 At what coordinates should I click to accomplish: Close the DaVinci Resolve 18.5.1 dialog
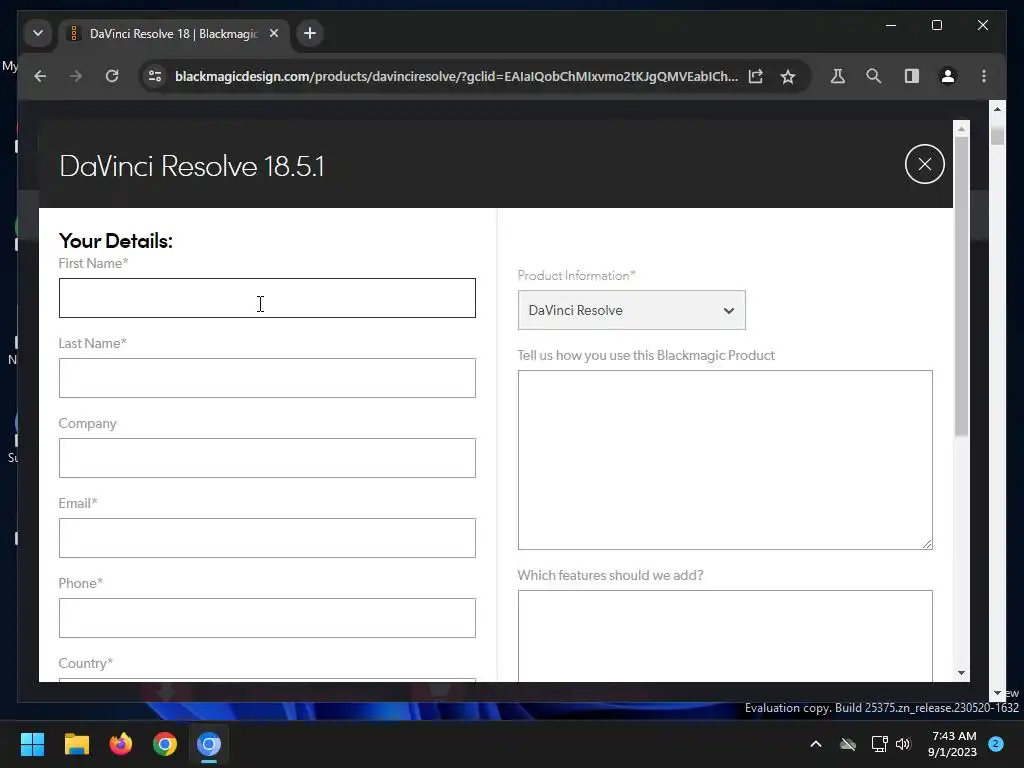pyautogui.click(x=924, y=164)
